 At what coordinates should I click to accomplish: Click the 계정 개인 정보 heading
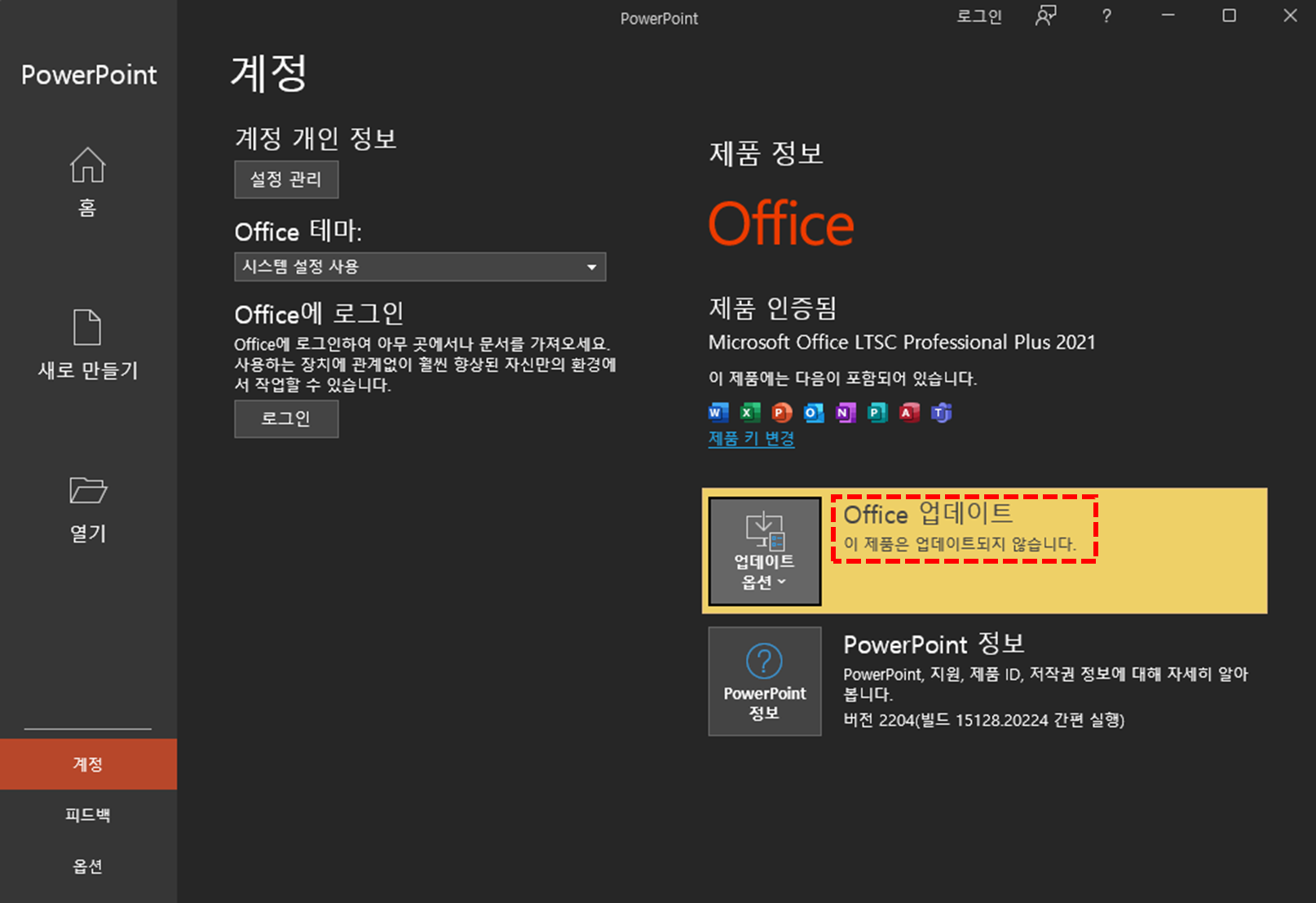[x=316, y=139]
